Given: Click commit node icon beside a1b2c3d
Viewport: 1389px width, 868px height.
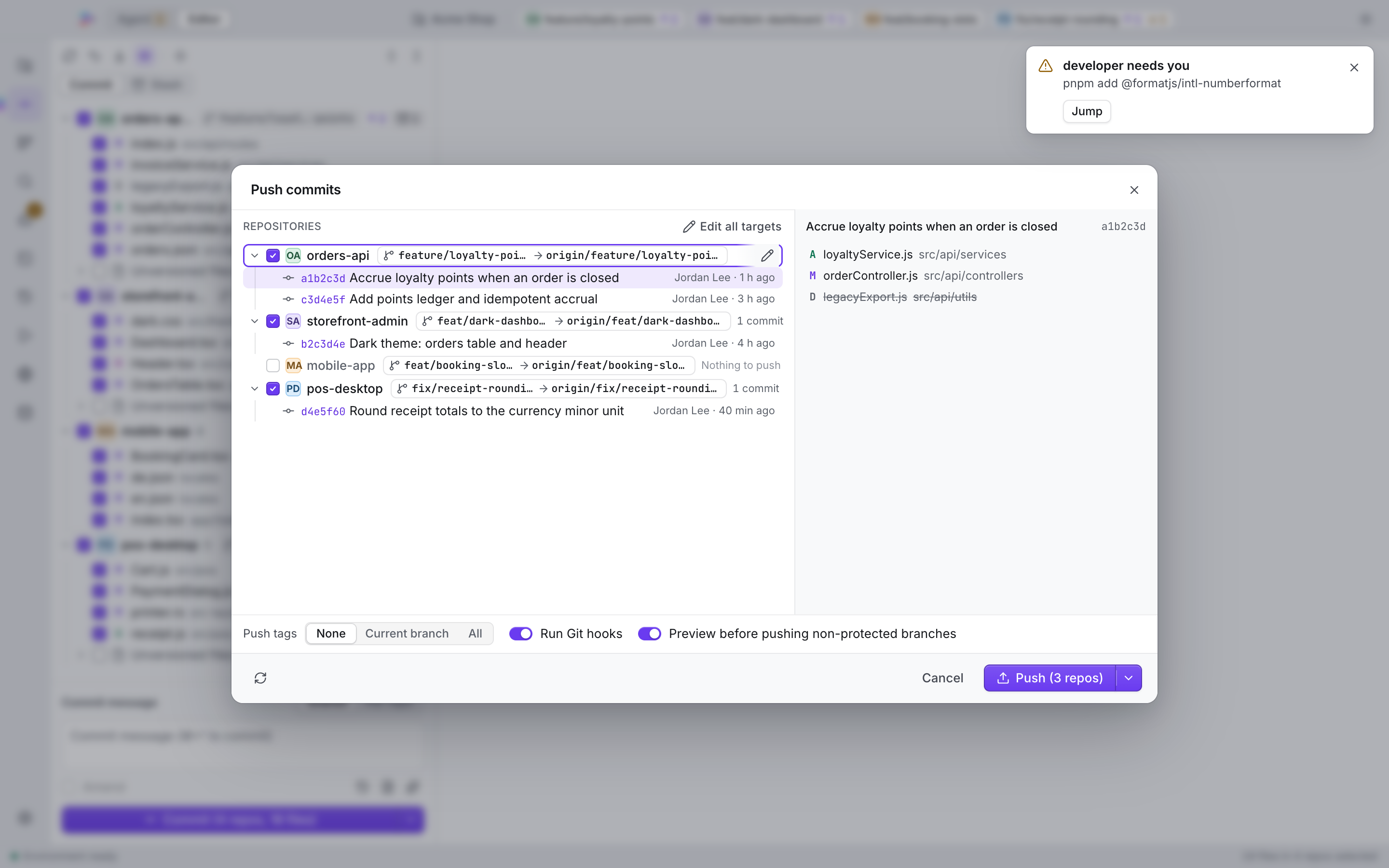Looking at the screenshot, I should 289,278.
